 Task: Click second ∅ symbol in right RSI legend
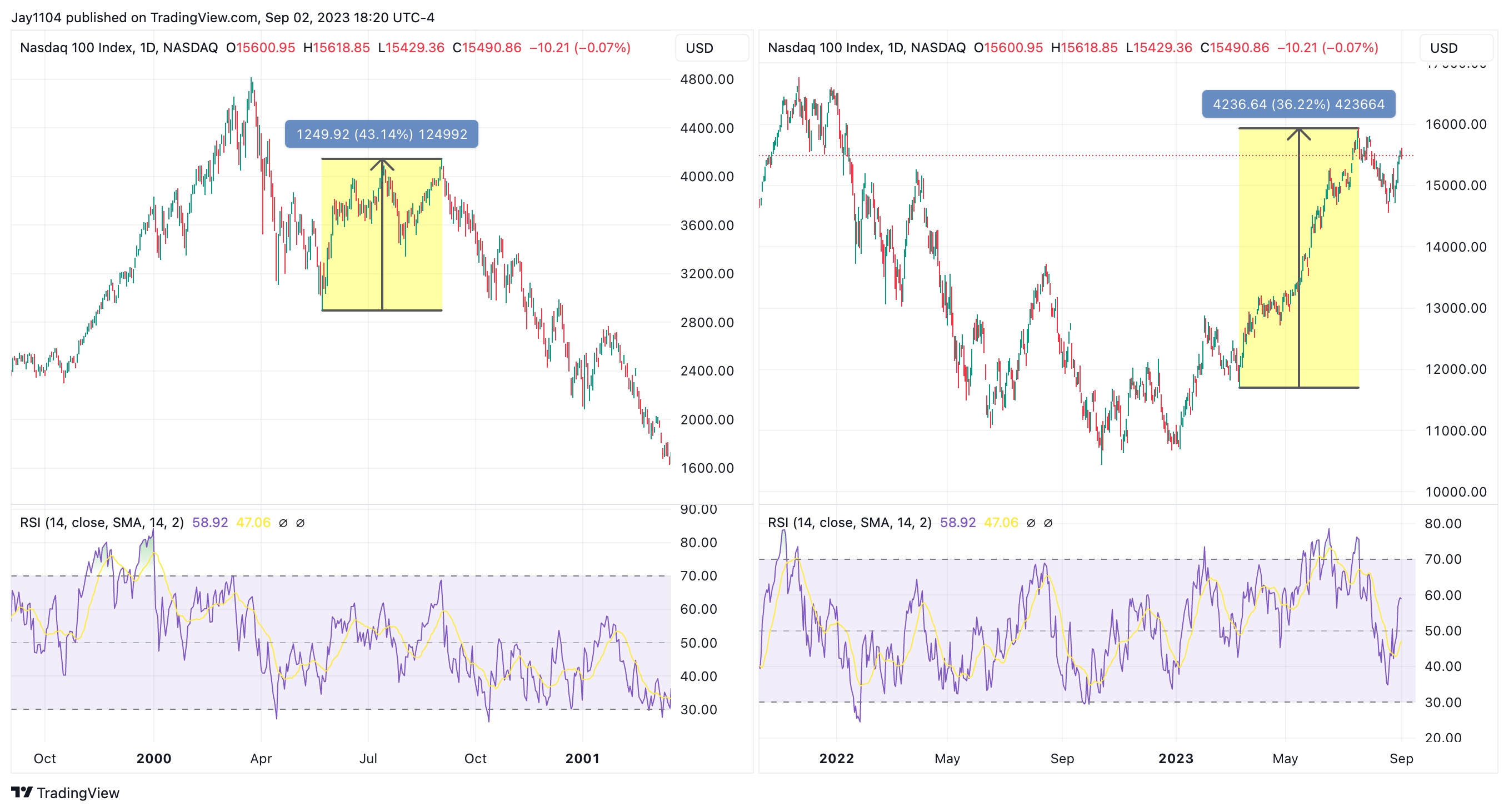pos(1048,523)
